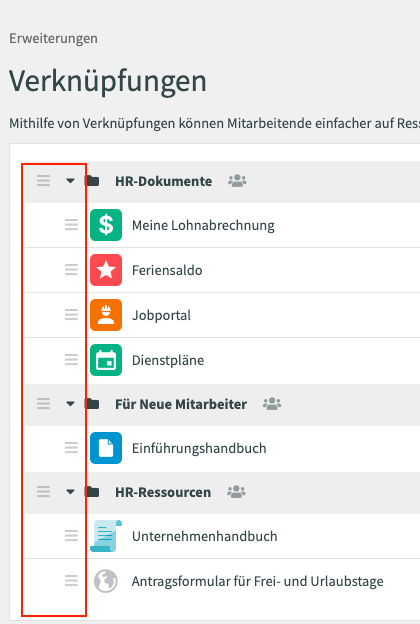Collapse the HR-Ressourcen folder arrow
Screen dimensions: 420x624
pos(70,492)
